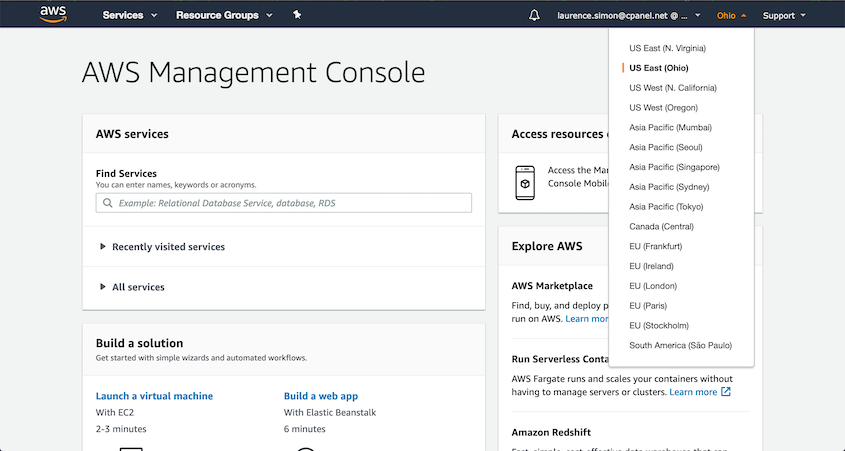Image resolution: width=845 pixels, height=451 pixels.
Task: Collapse the Ohio region selector
Action: (731, 16)
